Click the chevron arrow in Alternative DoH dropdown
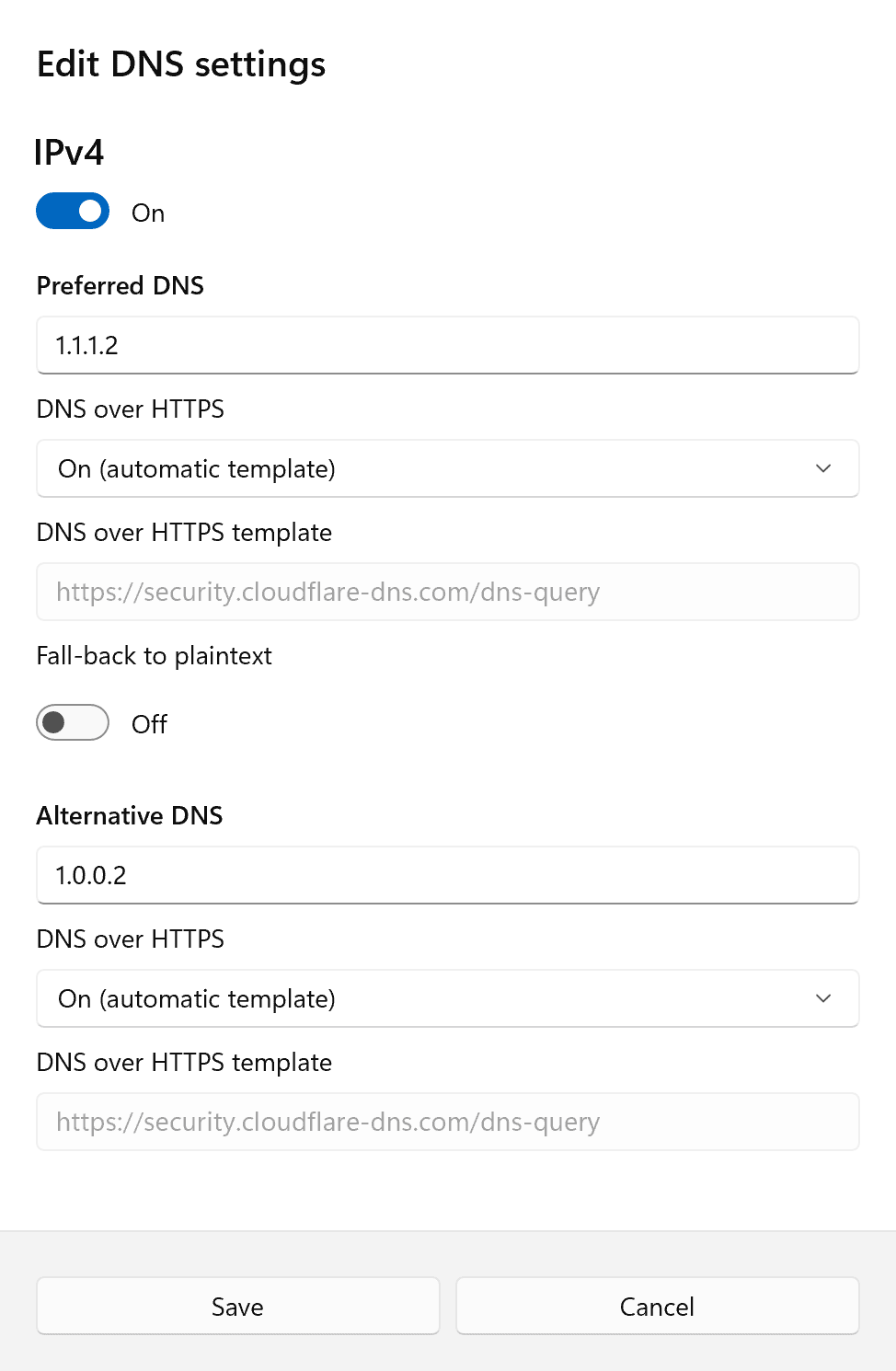The width and height of the screenshot is (896, 1371). click(x=823, y=999)
